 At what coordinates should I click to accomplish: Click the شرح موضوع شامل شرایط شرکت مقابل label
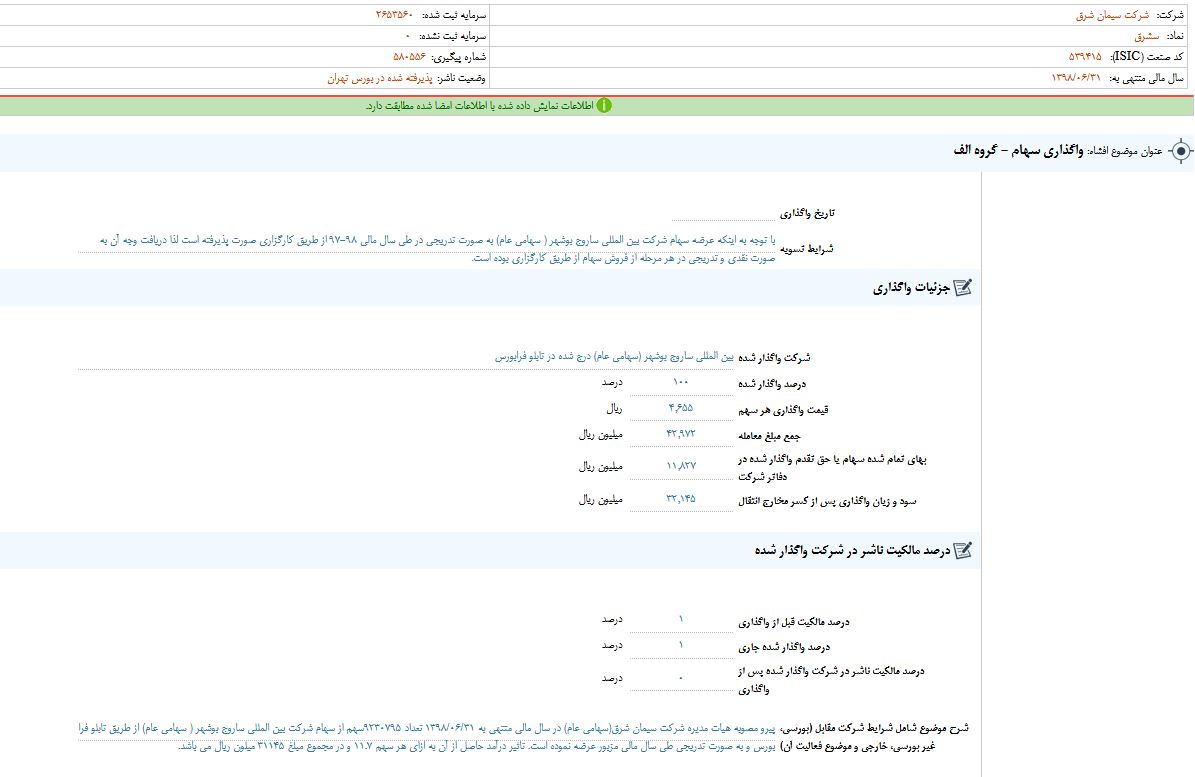[874, 737]
